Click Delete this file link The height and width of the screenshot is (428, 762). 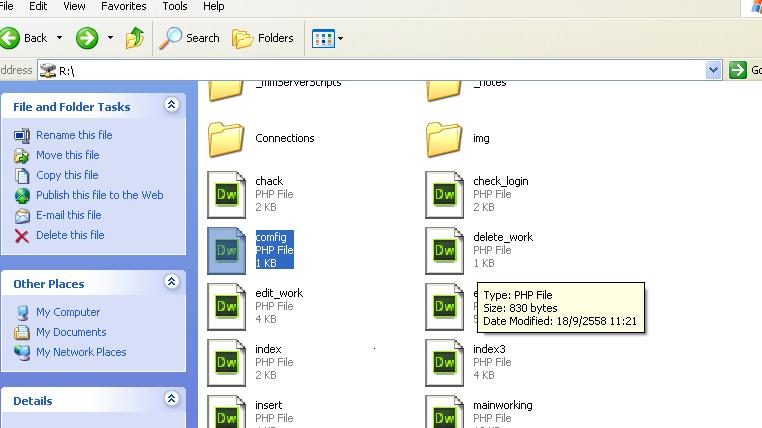point(70,235)
